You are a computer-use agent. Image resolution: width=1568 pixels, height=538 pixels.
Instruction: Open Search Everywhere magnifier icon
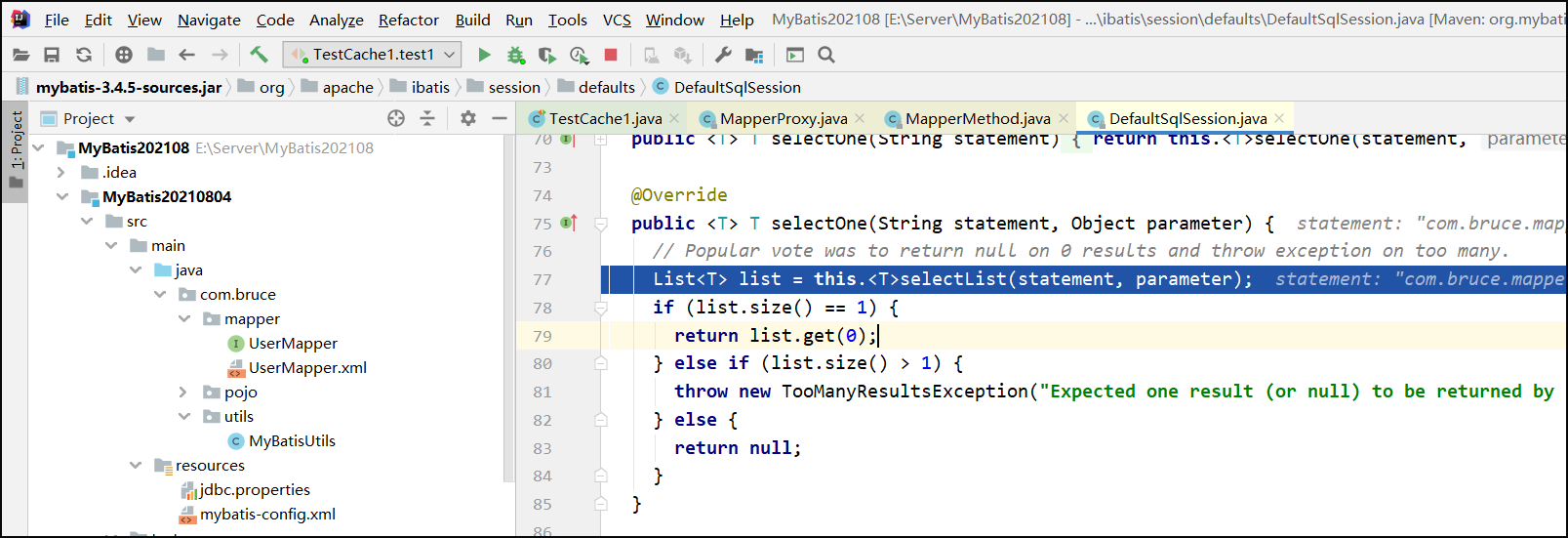[x=826, y=55]
